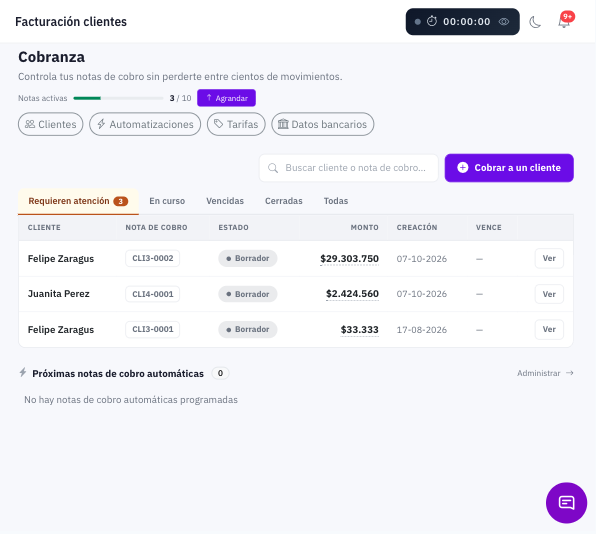Click the automatic notes count badge 0

[x=220, y=373]
